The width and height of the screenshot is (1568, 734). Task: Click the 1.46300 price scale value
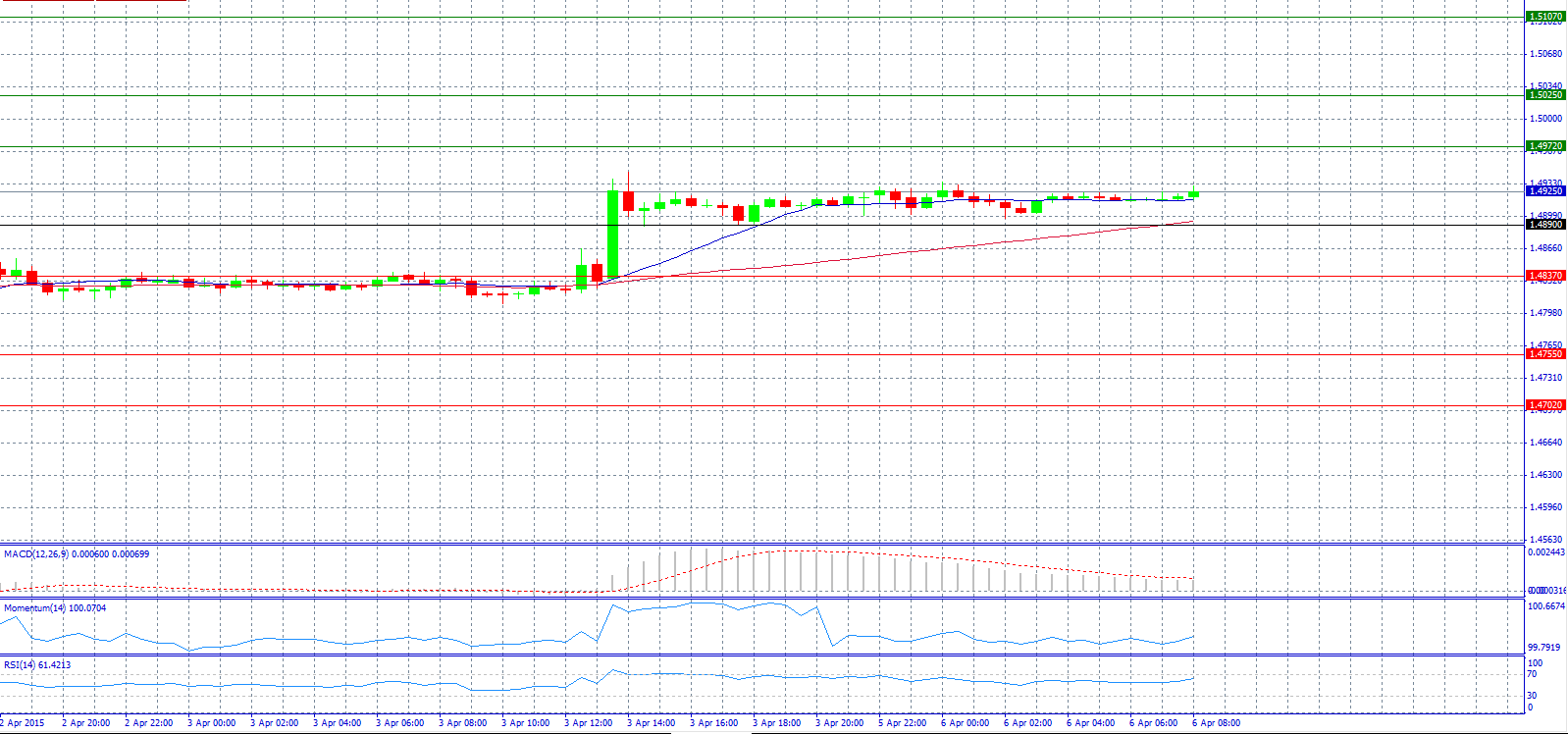pos(1546,475)
